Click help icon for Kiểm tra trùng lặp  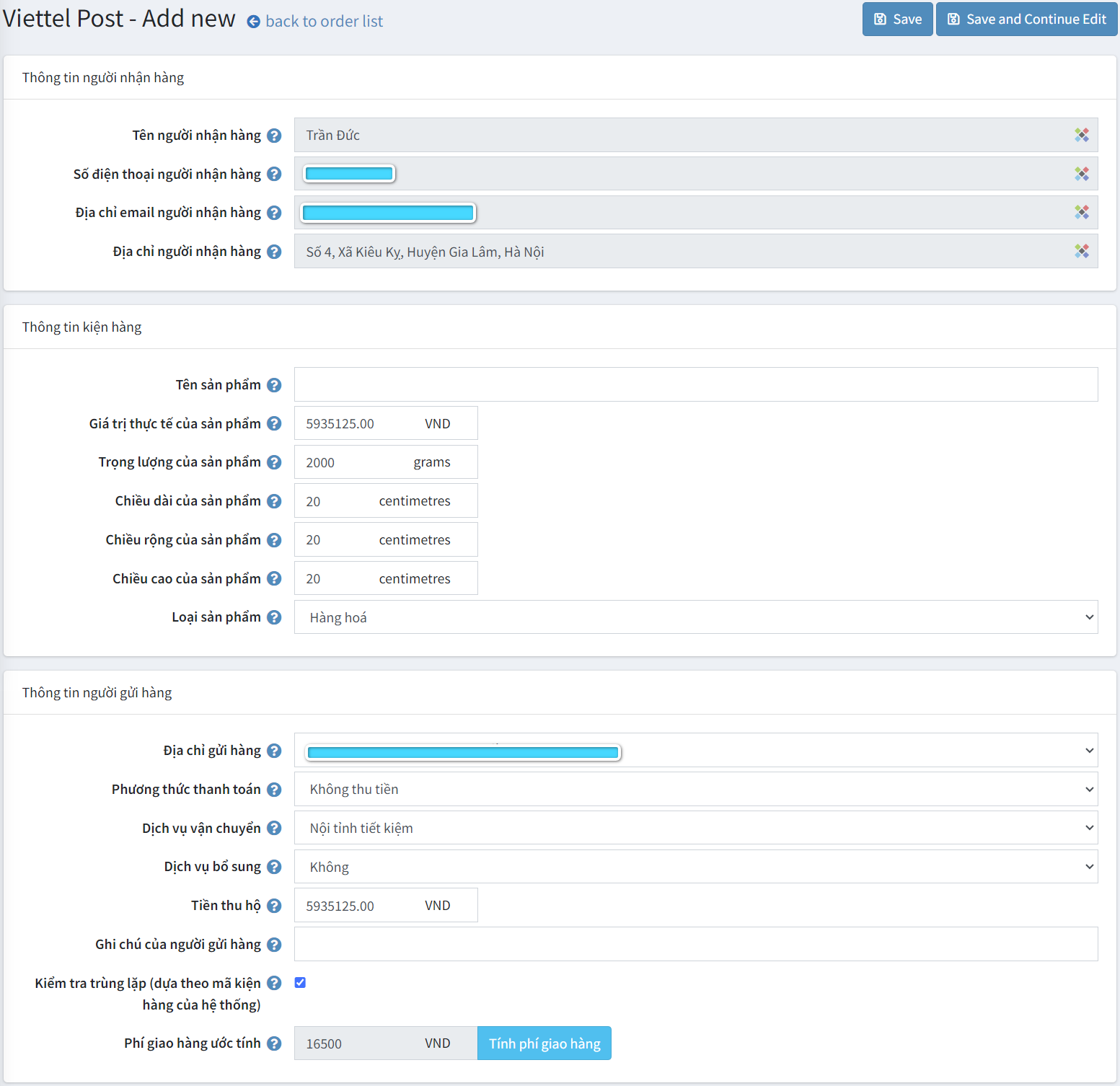point(274,983)
